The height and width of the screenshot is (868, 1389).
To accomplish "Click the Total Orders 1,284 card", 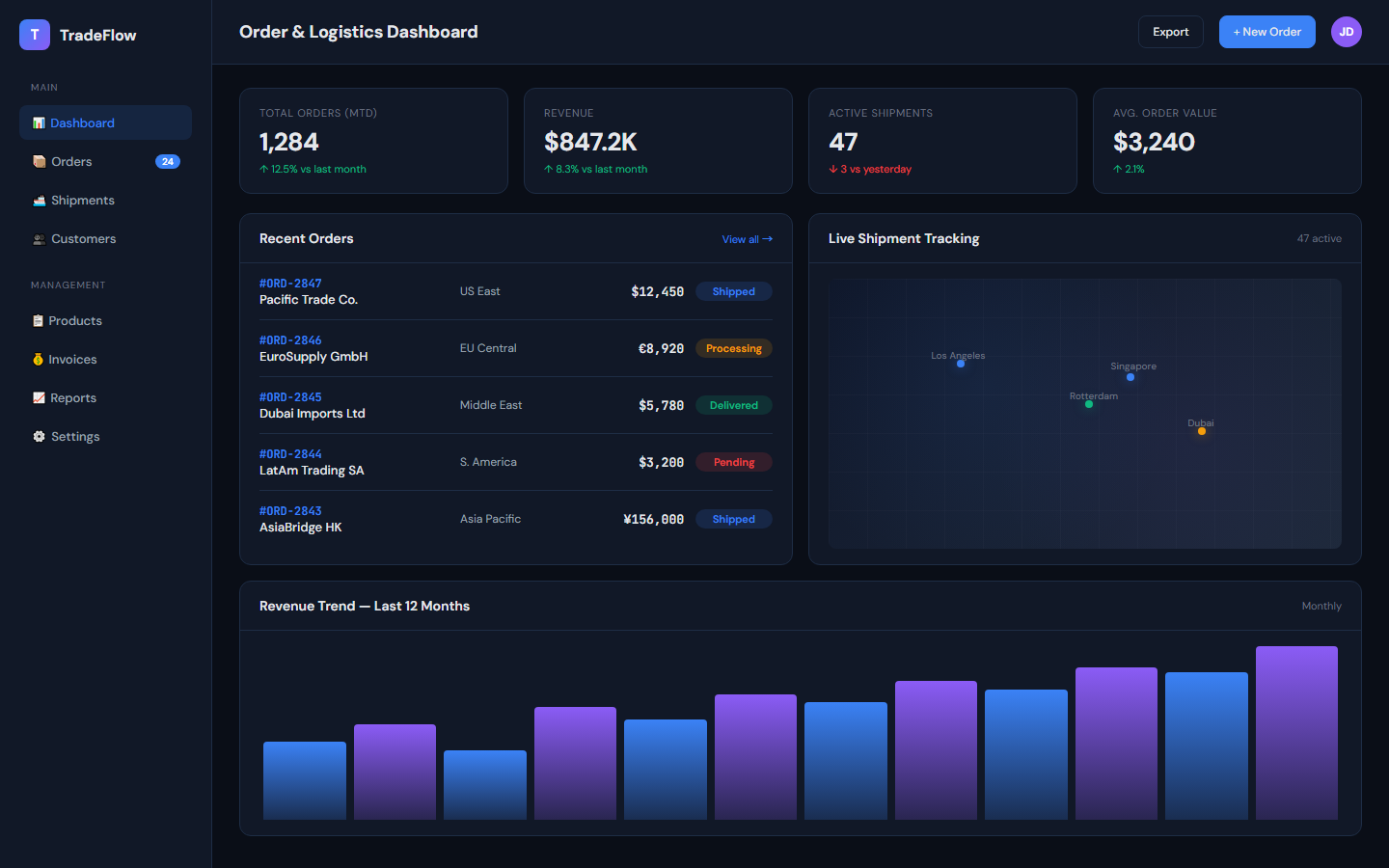I will 373,141.
